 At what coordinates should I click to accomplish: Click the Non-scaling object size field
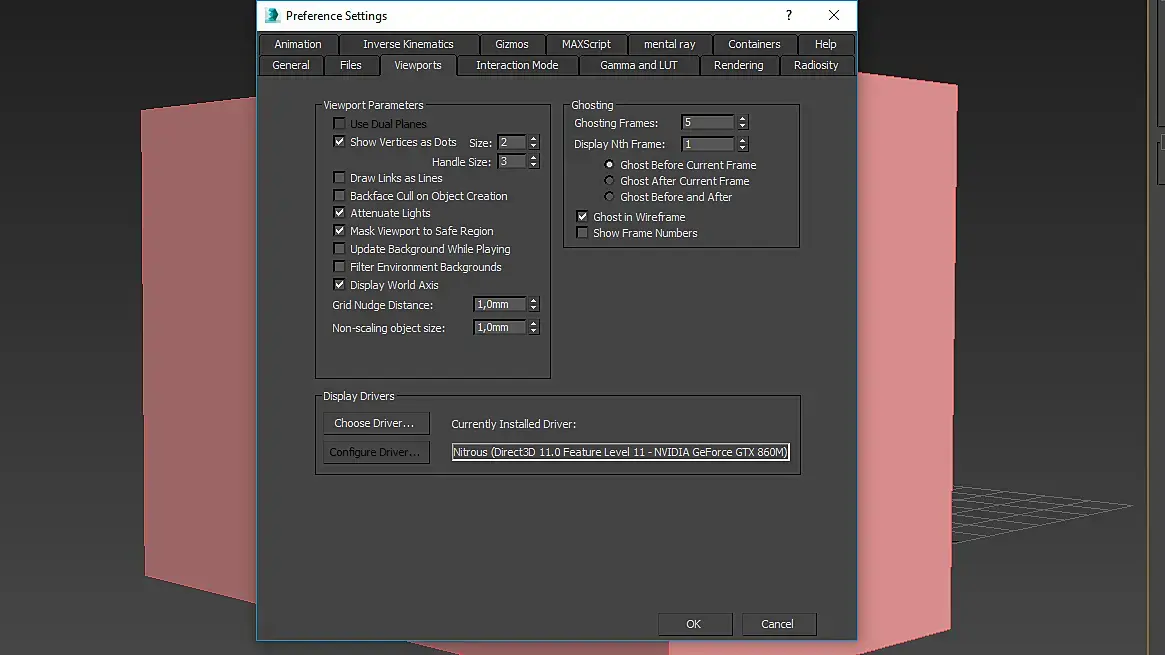pos(500,328)
